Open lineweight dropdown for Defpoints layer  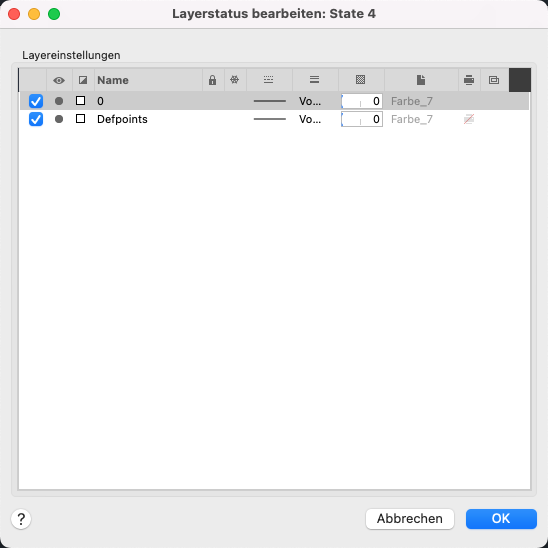310,119
